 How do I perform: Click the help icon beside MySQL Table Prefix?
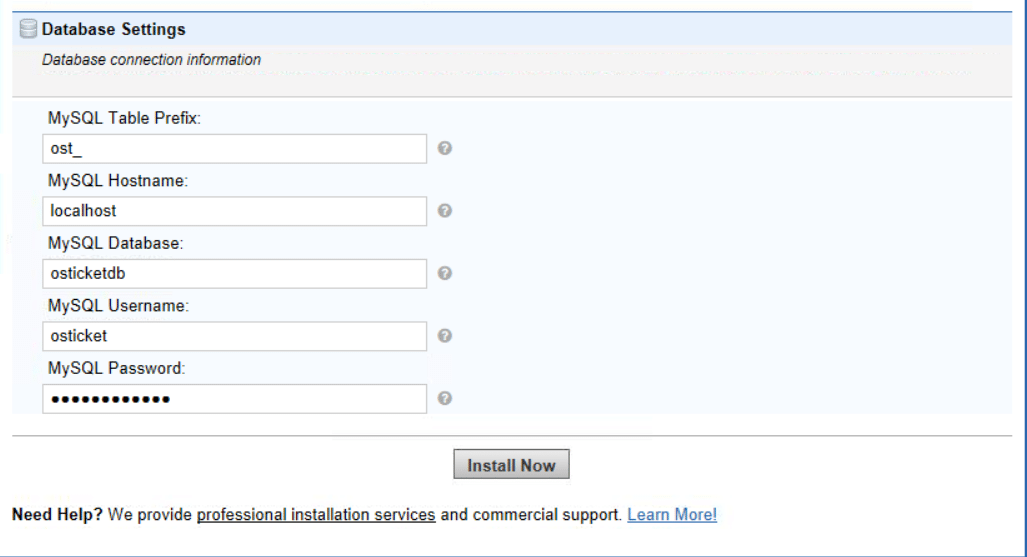point(445,148)
